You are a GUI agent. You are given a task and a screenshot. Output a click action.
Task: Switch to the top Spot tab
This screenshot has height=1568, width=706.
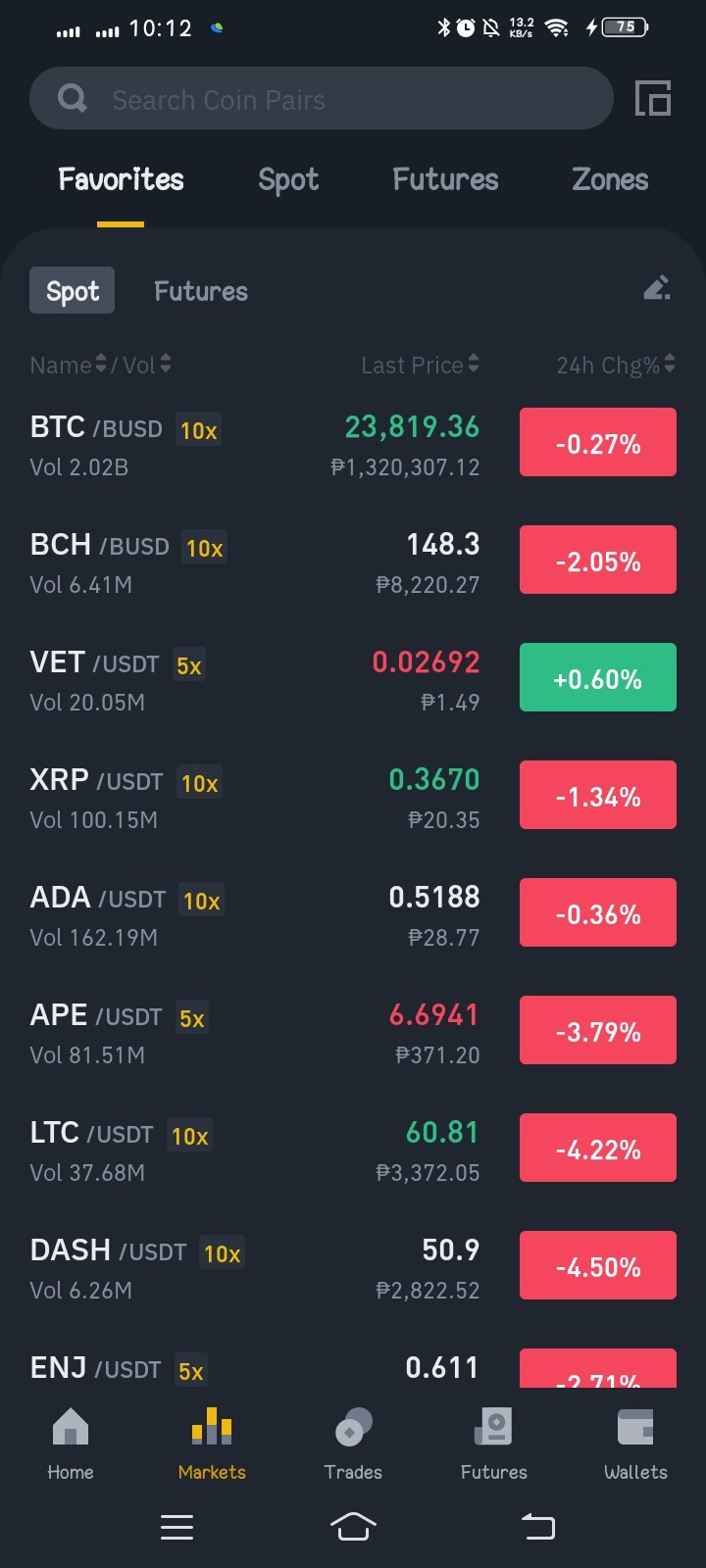(x=288, y=179)
